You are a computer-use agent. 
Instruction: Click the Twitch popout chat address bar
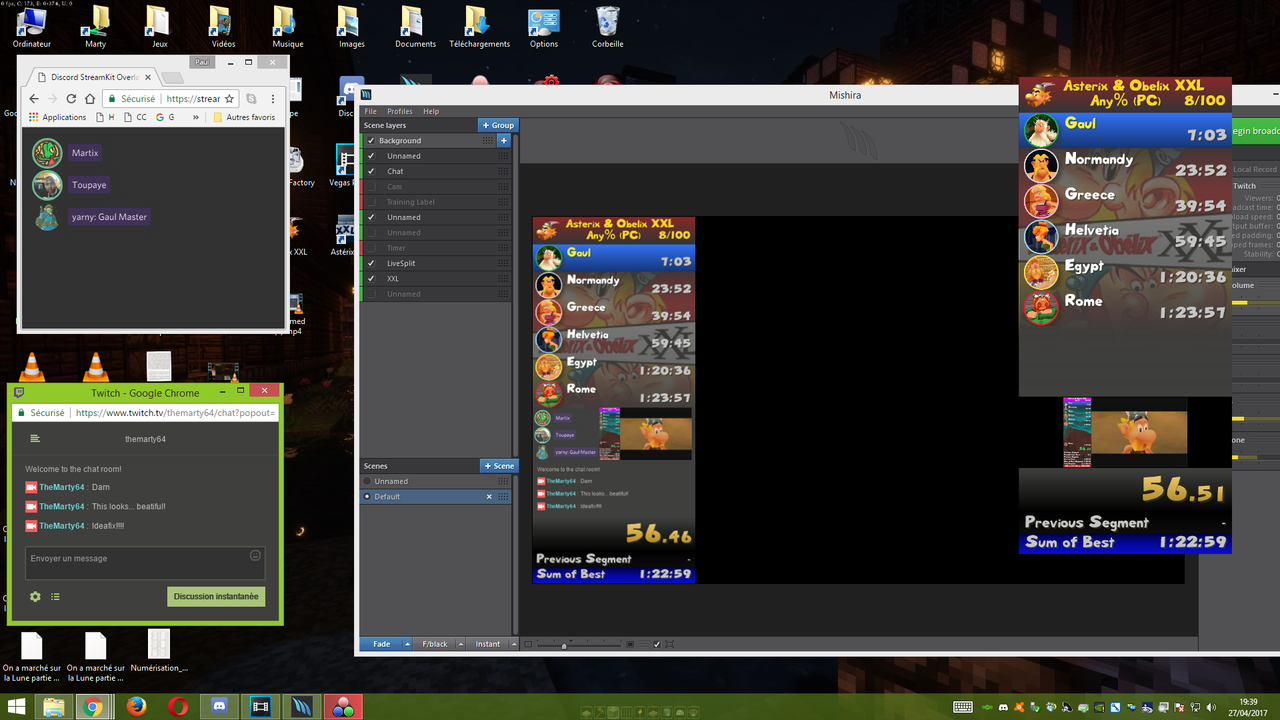(146, 412)
